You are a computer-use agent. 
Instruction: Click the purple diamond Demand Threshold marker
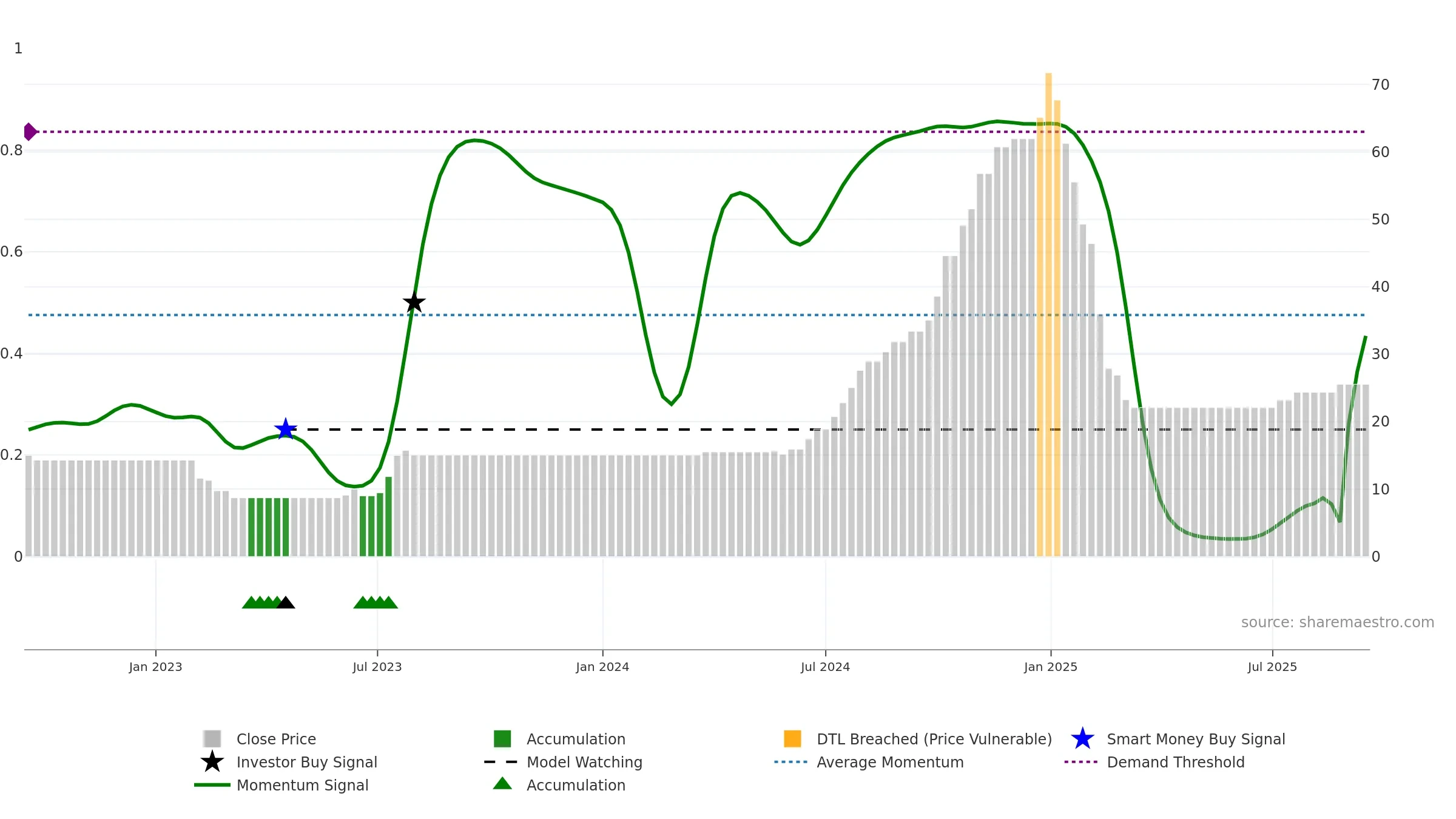click(30, 132)
